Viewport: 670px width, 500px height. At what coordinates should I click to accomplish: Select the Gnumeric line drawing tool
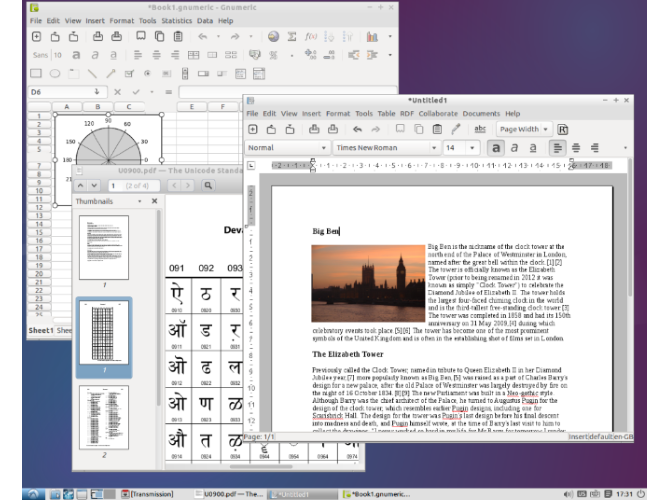[x=92, y=74]
